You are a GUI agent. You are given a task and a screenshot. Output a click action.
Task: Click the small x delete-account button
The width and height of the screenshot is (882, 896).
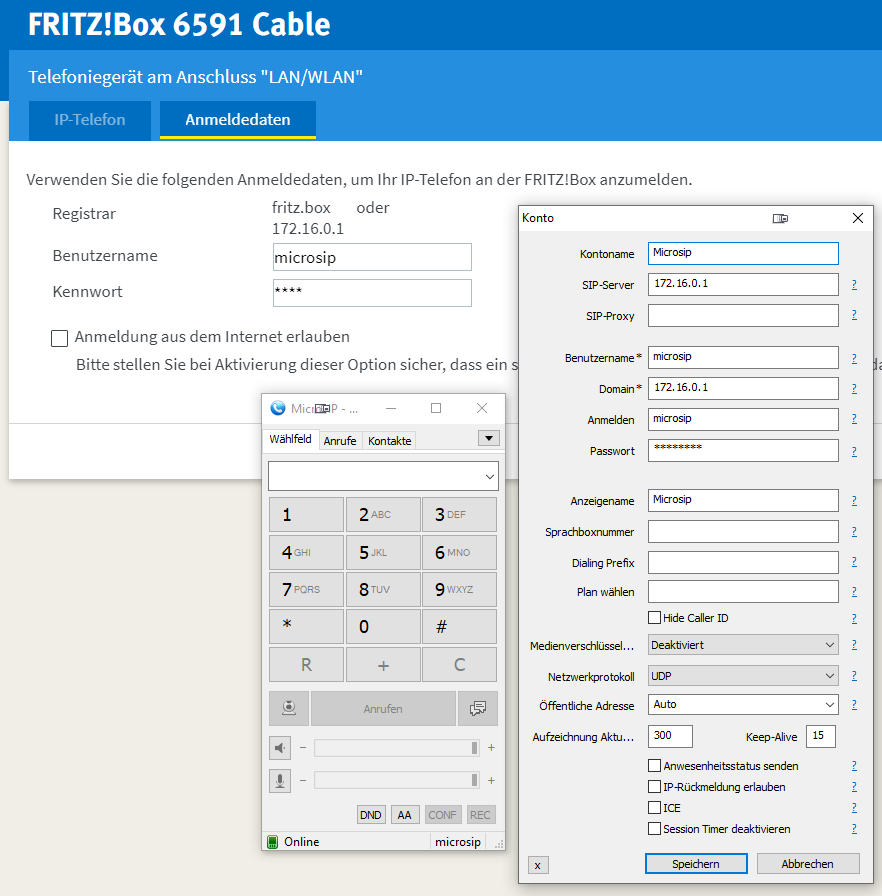click(x=538, y=865)
